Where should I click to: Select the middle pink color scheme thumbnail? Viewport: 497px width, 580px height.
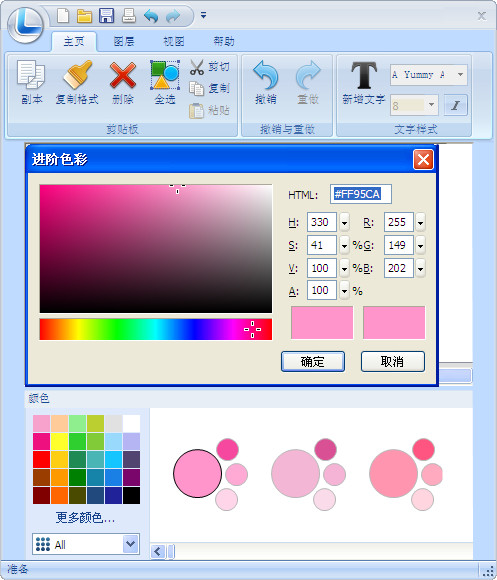(x=309, y=474)
